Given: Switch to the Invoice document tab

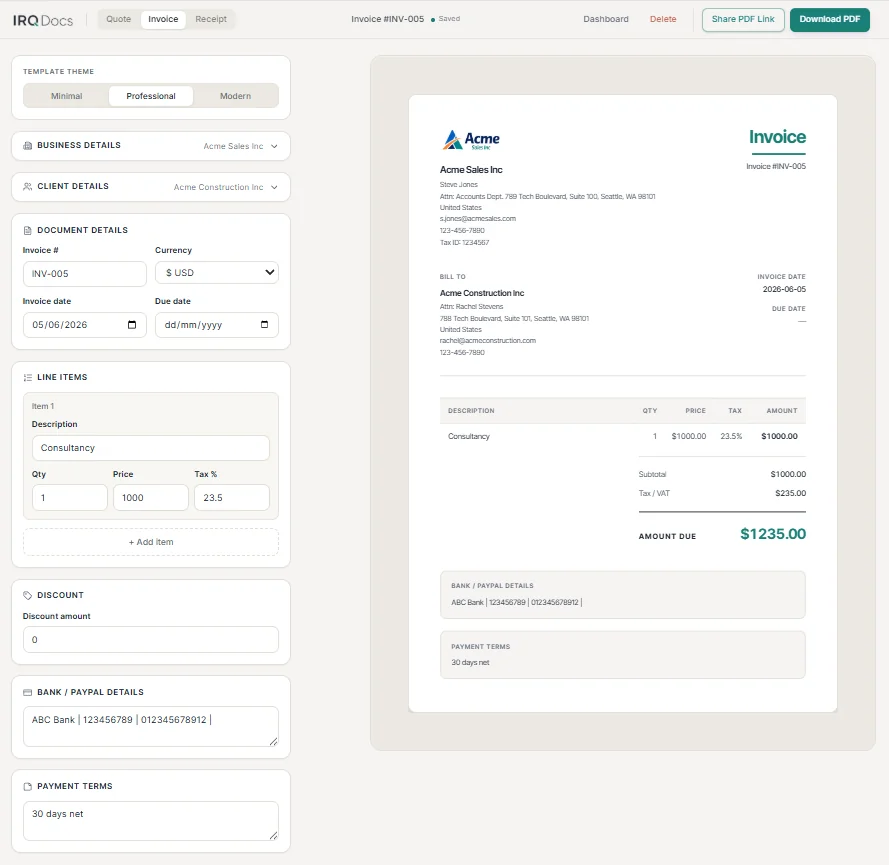Looking at the screenshot, I should tap(163, 19).
